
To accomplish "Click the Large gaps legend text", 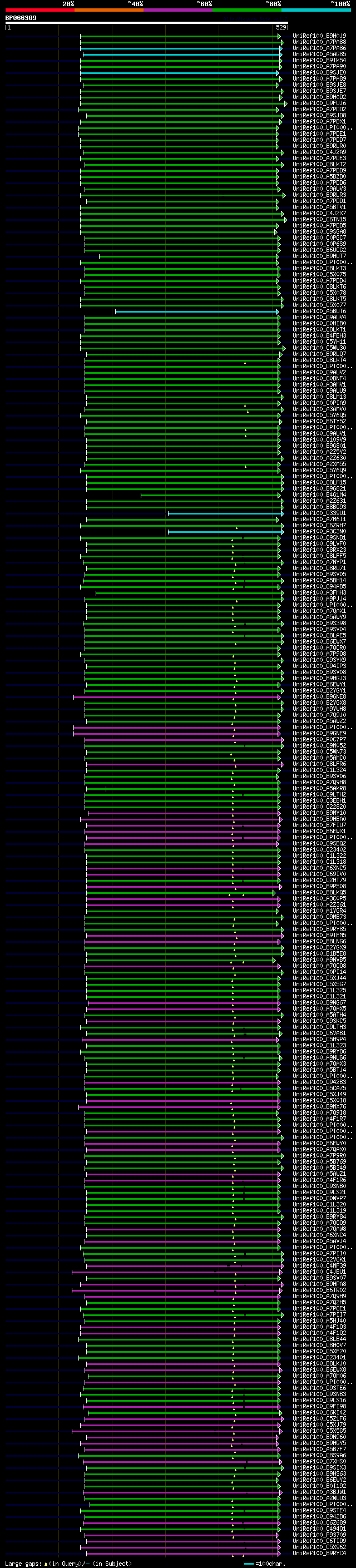I will [68, 1563].
